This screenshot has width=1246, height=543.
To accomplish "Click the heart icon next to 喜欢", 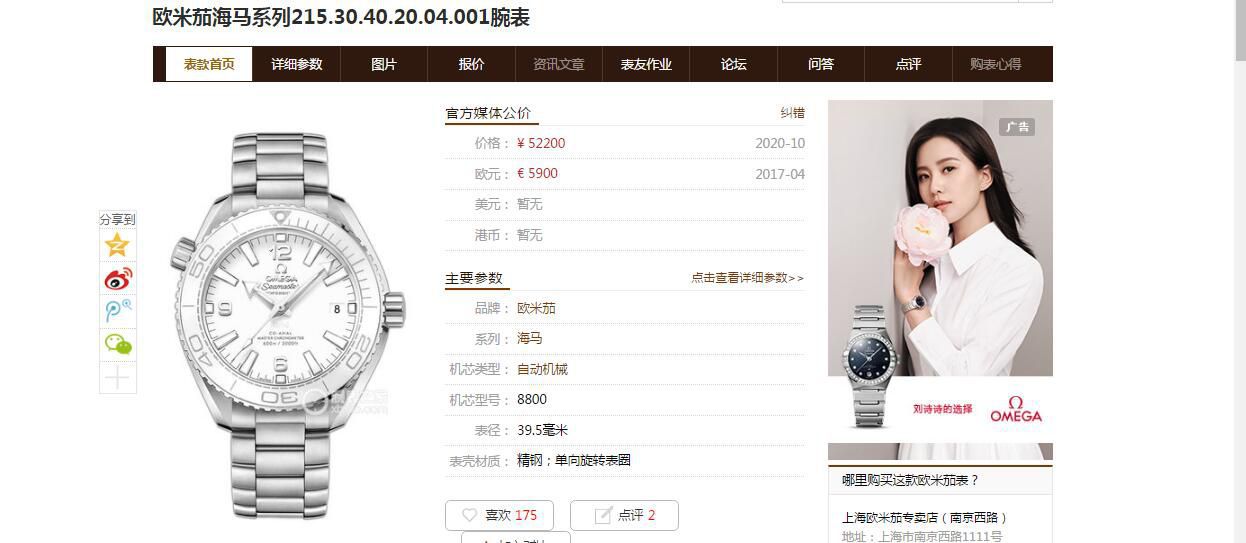I will [x=469, y=515].
